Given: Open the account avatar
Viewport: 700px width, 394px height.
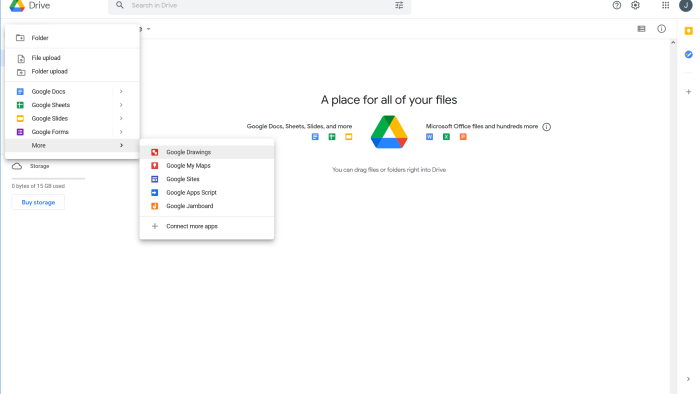Looking at the screenshot, I should [686, 5].
